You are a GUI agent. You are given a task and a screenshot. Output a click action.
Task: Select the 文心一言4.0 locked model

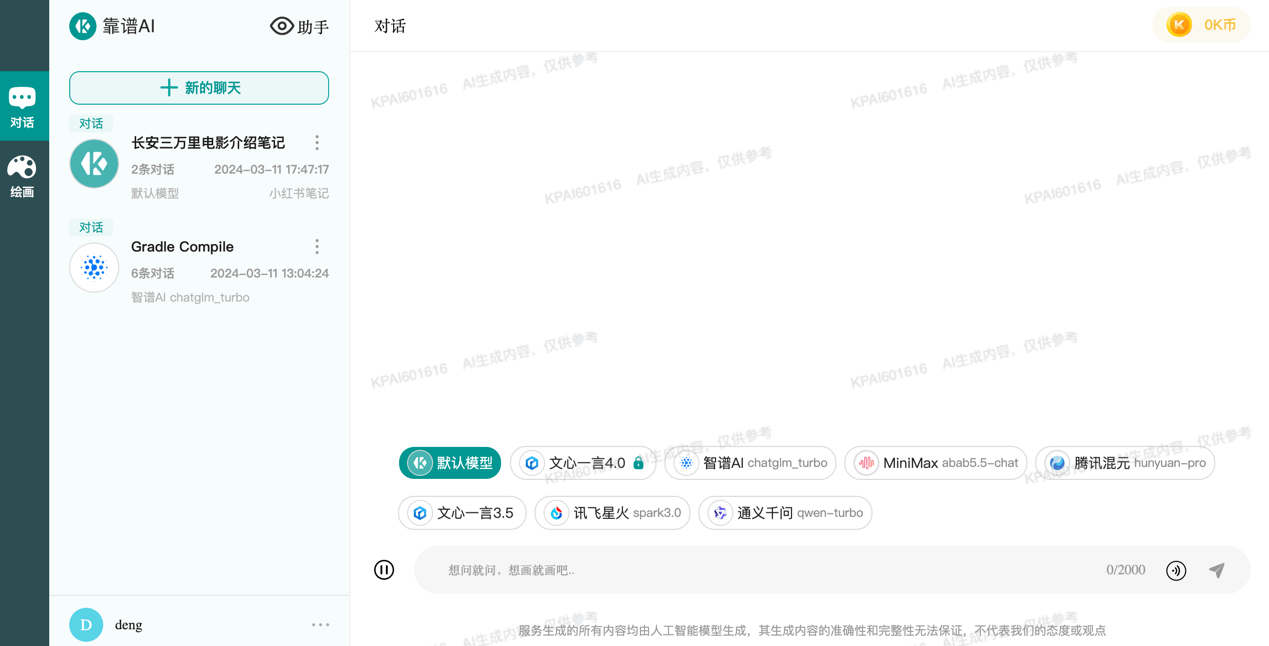point(583,463)
